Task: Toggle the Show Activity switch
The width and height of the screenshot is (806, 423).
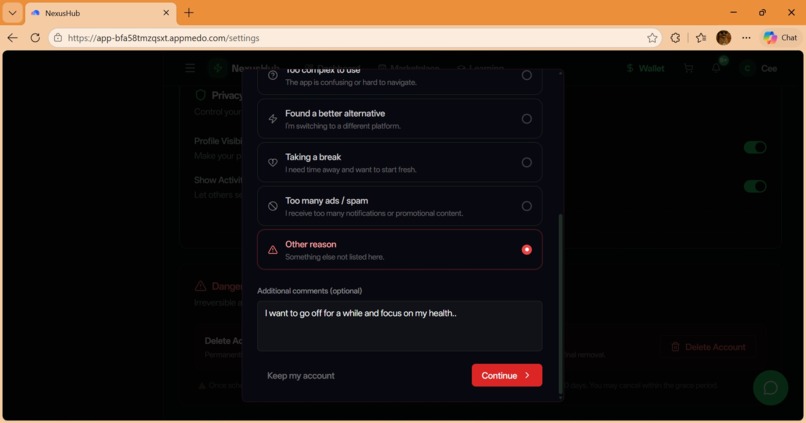Action: coord(755,186)
